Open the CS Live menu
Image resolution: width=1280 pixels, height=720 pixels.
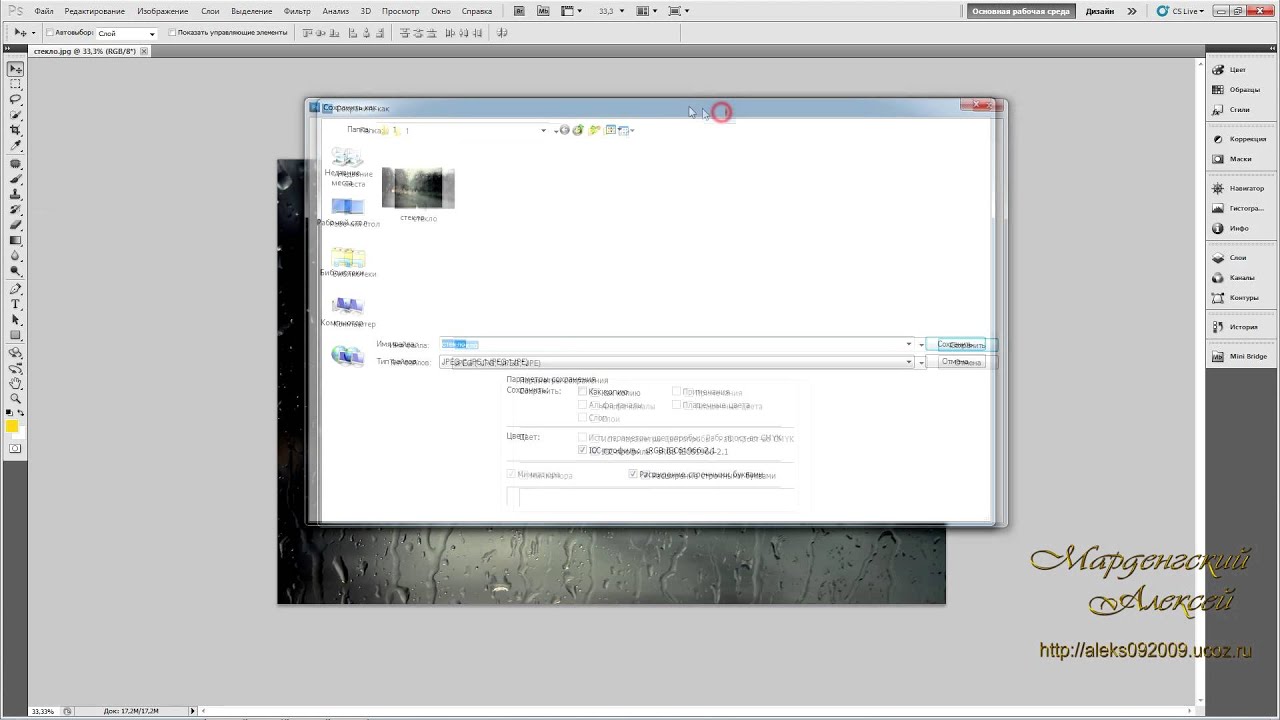click(1181, 11)
